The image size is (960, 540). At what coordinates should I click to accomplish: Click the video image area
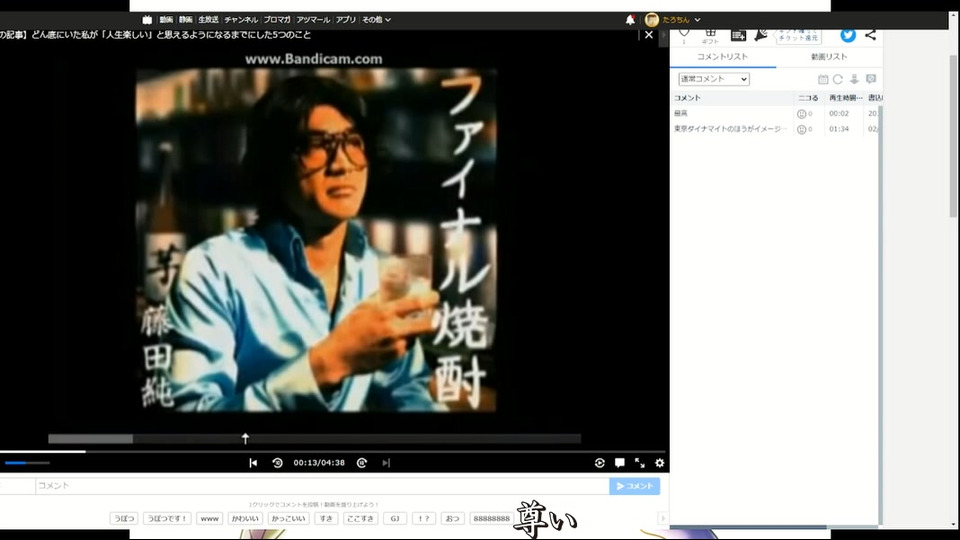pos(315,239)
